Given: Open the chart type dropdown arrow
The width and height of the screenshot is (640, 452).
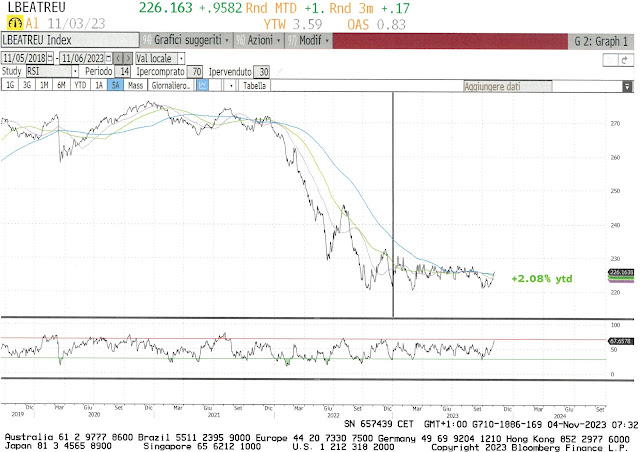Looking at the screenshot, I should pos(231,85).
